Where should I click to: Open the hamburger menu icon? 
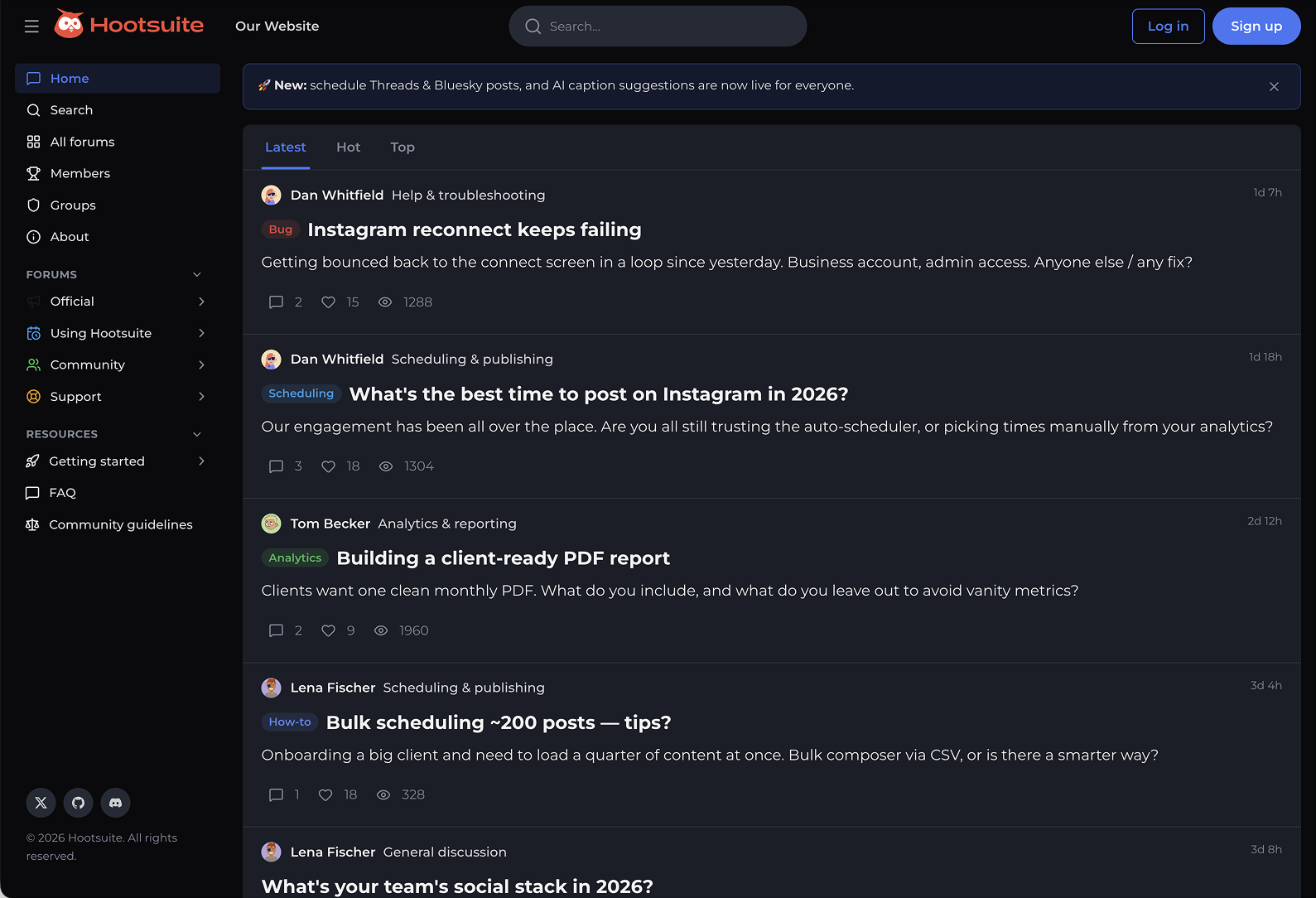tap(31, 27)
